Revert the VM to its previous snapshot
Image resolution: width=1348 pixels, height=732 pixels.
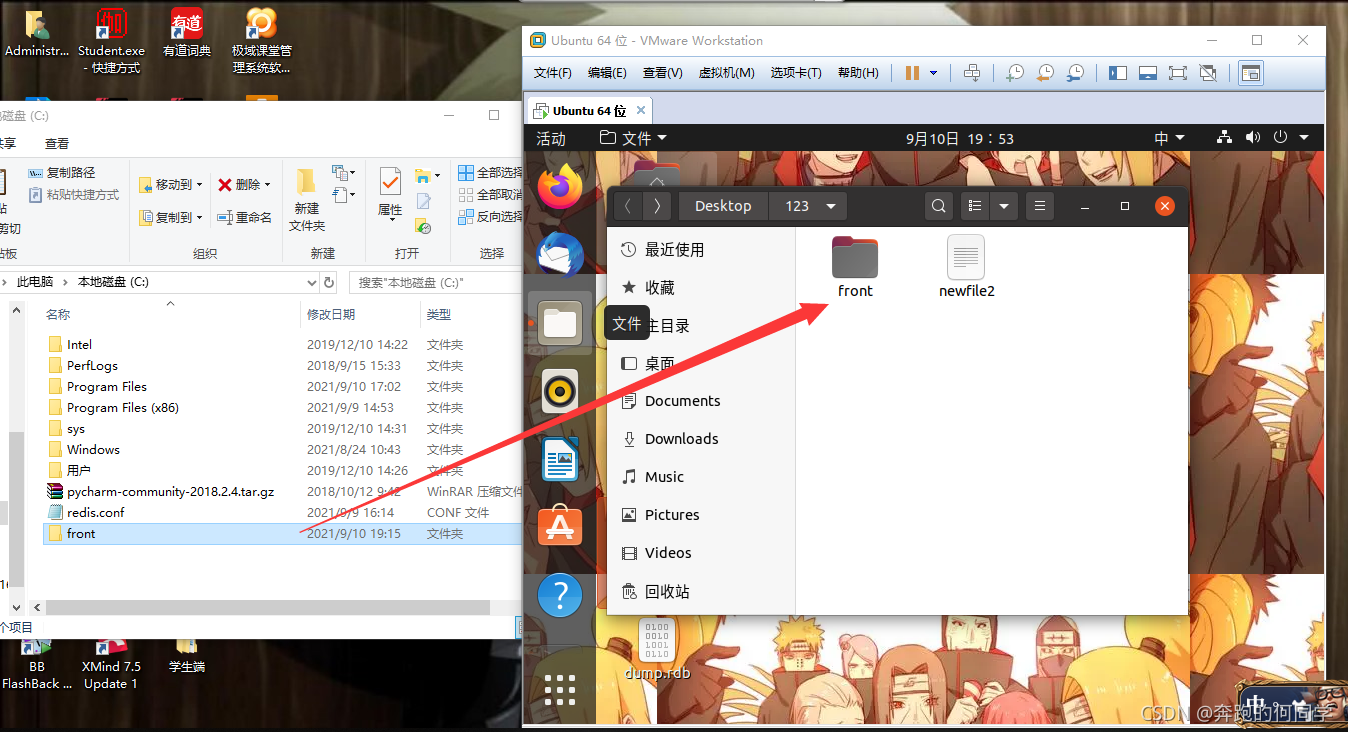pos(1045,73)
